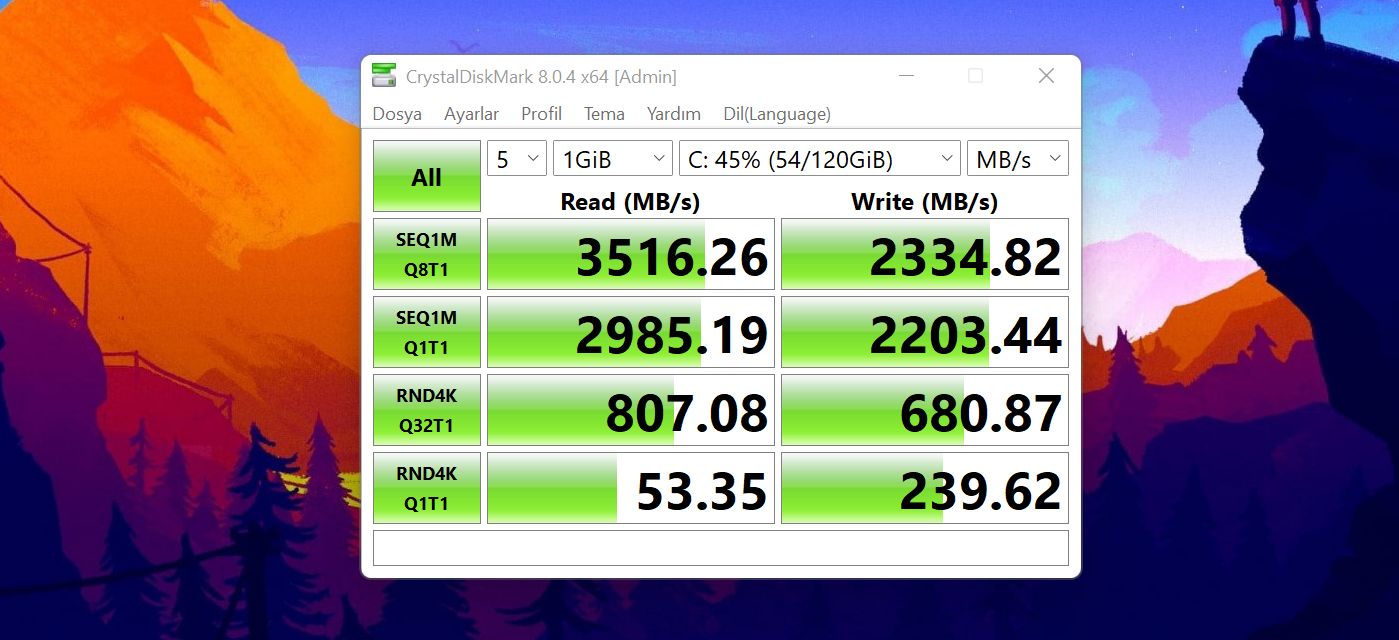Click the 2334.82 sequential write result
The width and height of the screenshot is (1399, 640).
pyautogui.click(x=925, y=254)
